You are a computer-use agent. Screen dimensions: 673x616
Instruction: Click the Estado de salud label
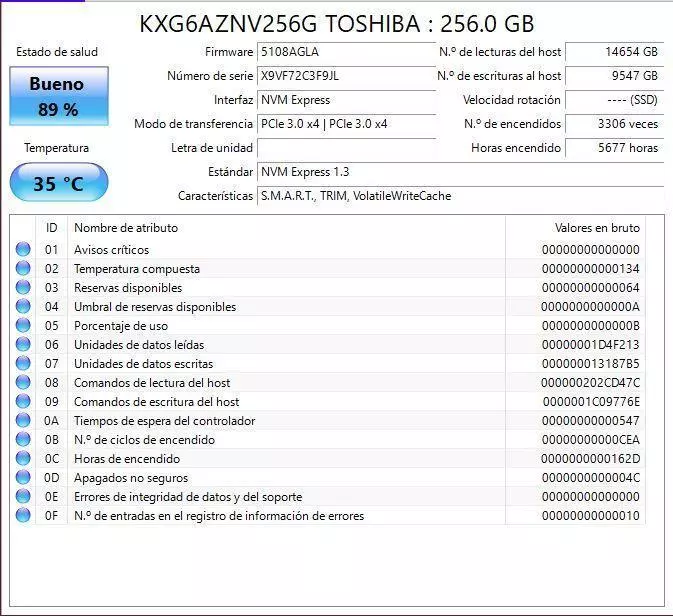click(57, 52)
